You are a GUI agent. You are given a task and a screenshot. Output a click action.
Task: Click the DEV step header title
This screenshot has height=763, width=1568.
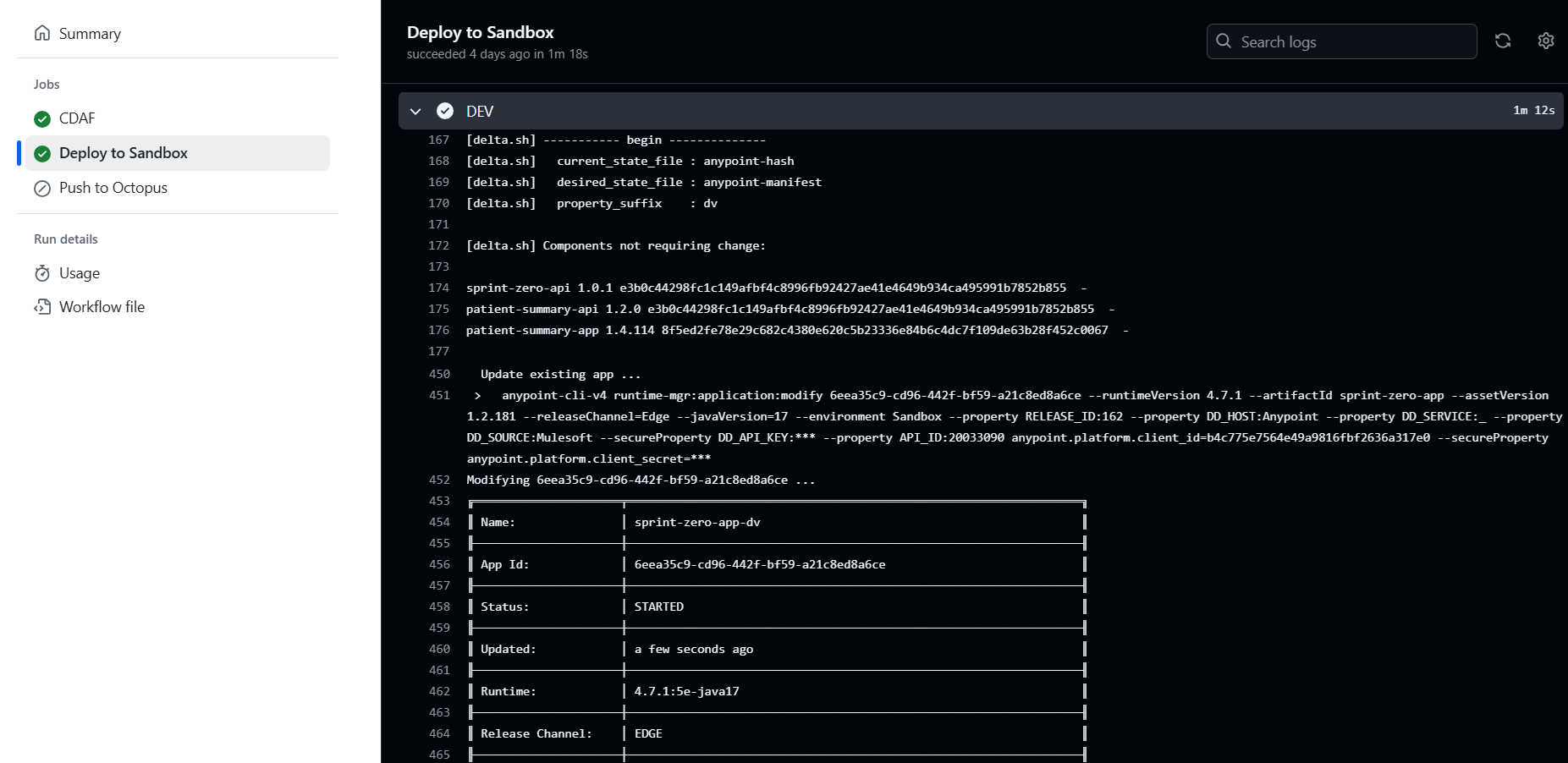point(480,112)
